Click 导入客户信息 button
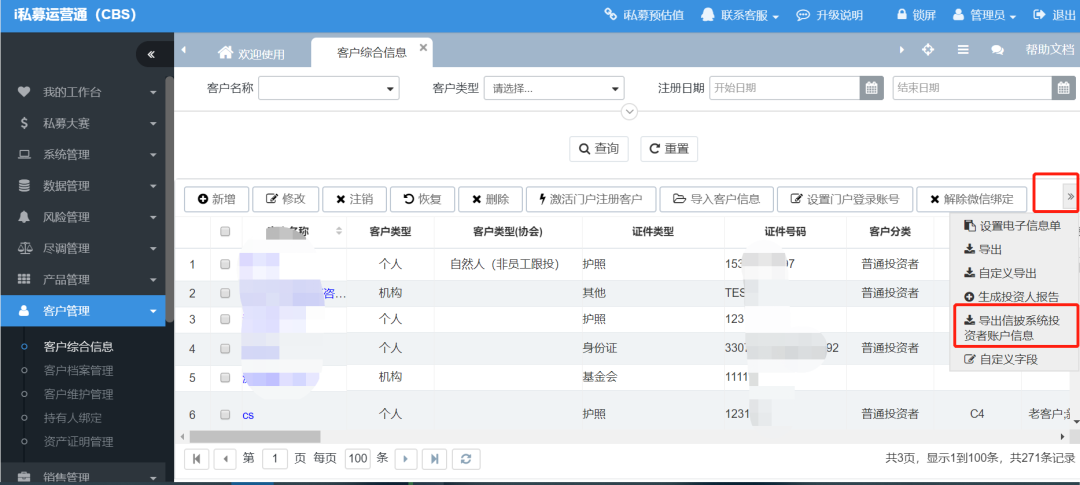 tap(716, 199)
